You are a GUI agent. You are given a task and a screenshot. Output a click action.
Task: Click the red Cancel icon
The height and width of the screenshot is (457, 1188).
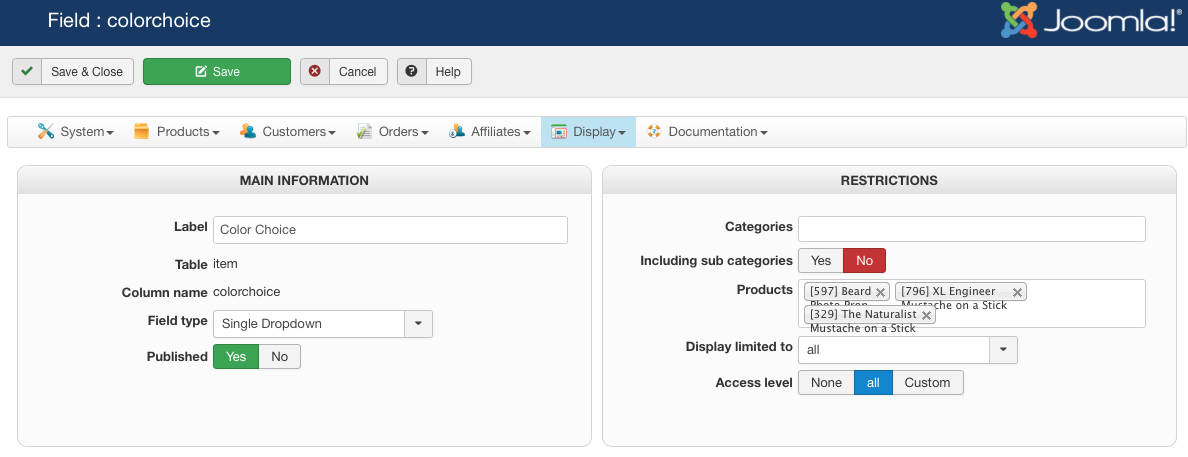[x=315, y=72]
